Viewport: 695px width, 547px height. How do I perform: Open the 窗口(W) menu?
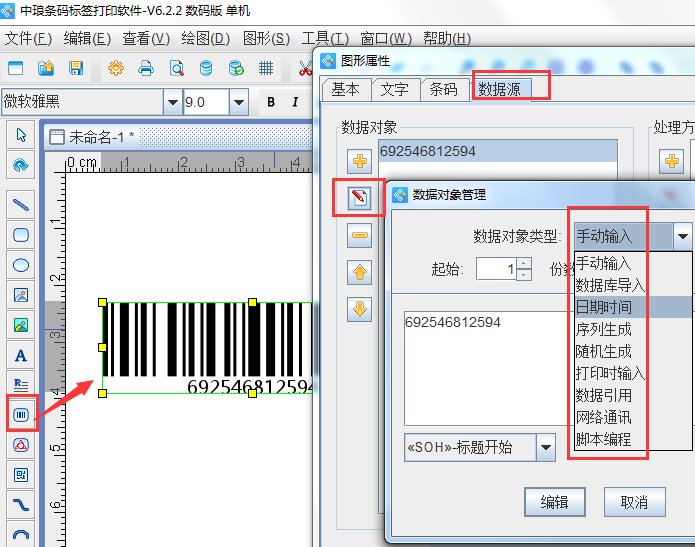(x=386, y=39)
